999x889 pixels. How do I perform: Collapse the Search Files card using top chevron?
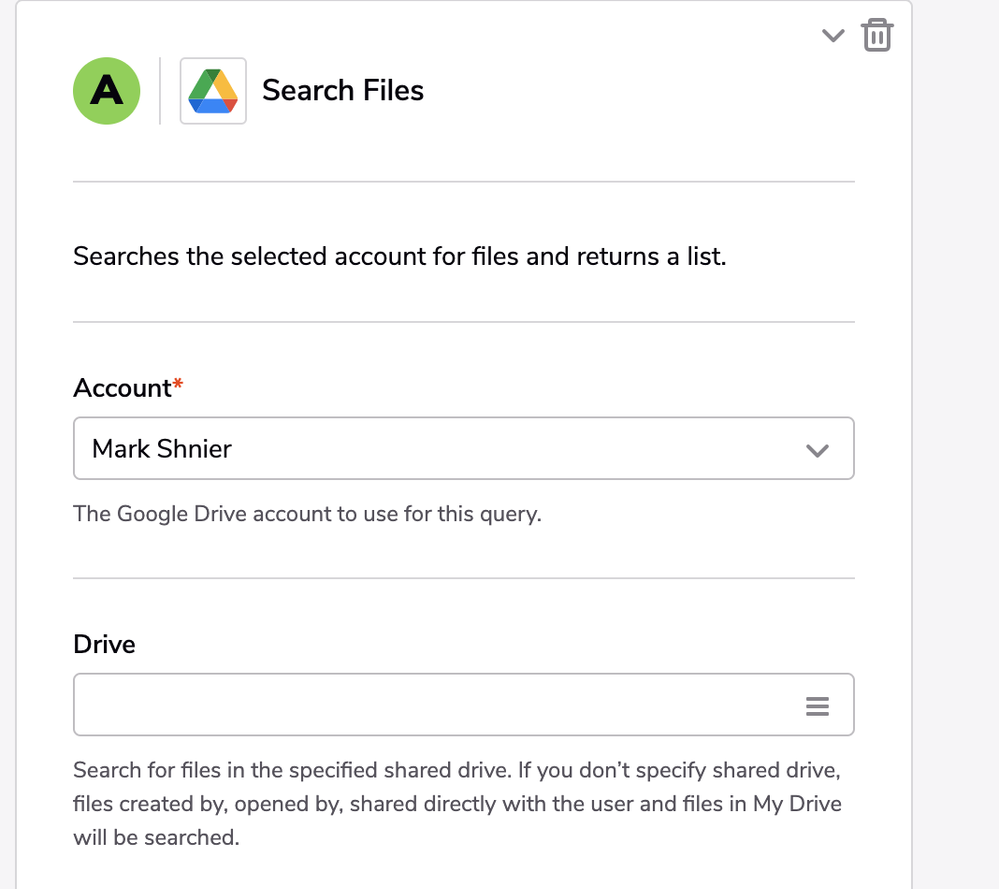tap(833, 35)
